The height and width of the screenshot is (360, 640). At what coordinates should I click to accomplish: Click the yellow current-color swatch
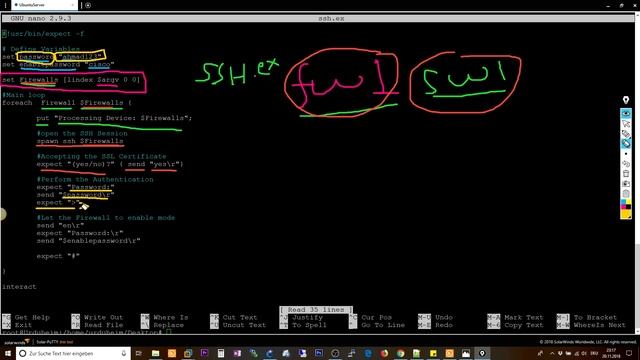tap(626, 214)
